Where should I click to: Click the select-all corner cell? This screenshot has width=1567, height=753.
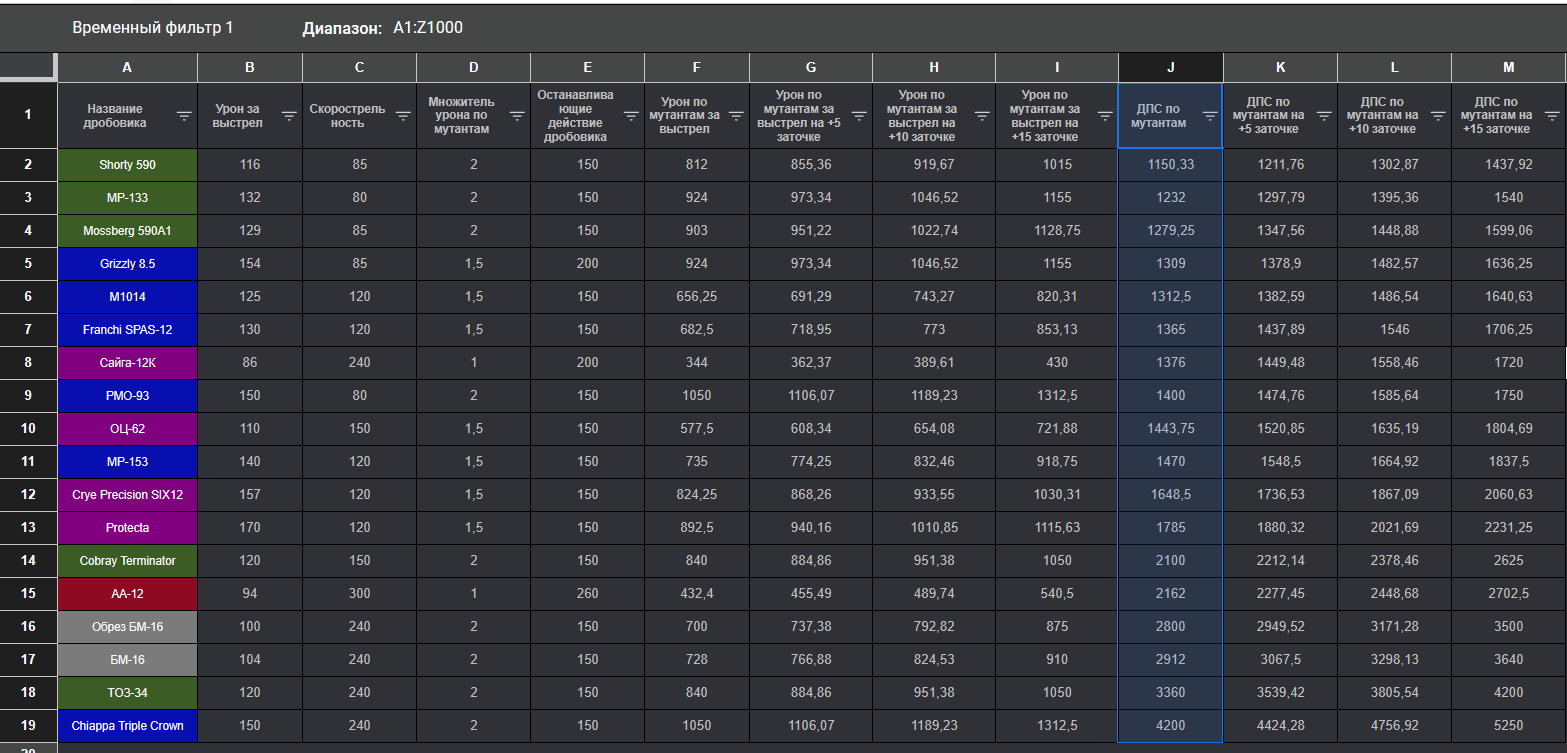pyautogui.click(x=28, y=68)
